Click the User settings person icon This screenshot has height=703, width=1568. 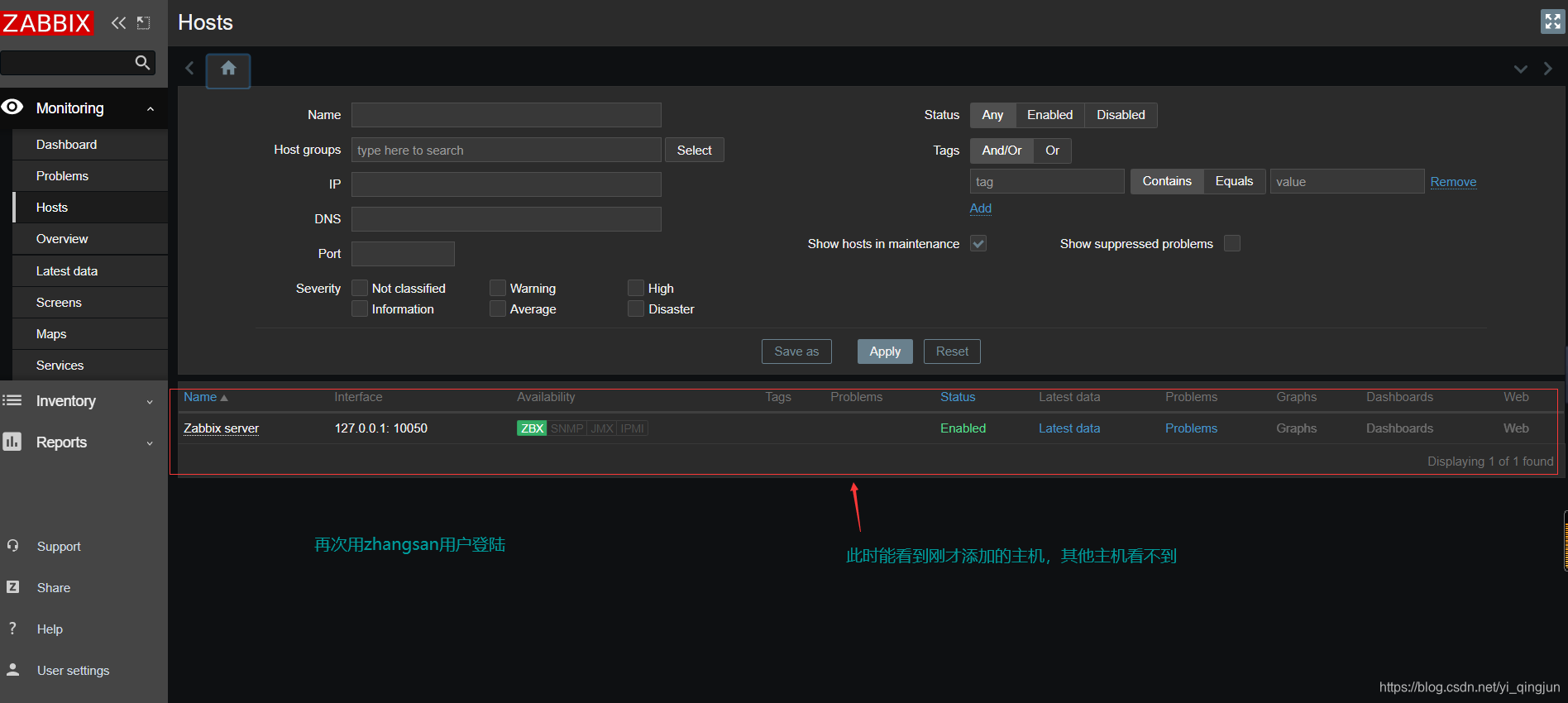point(12,670)
